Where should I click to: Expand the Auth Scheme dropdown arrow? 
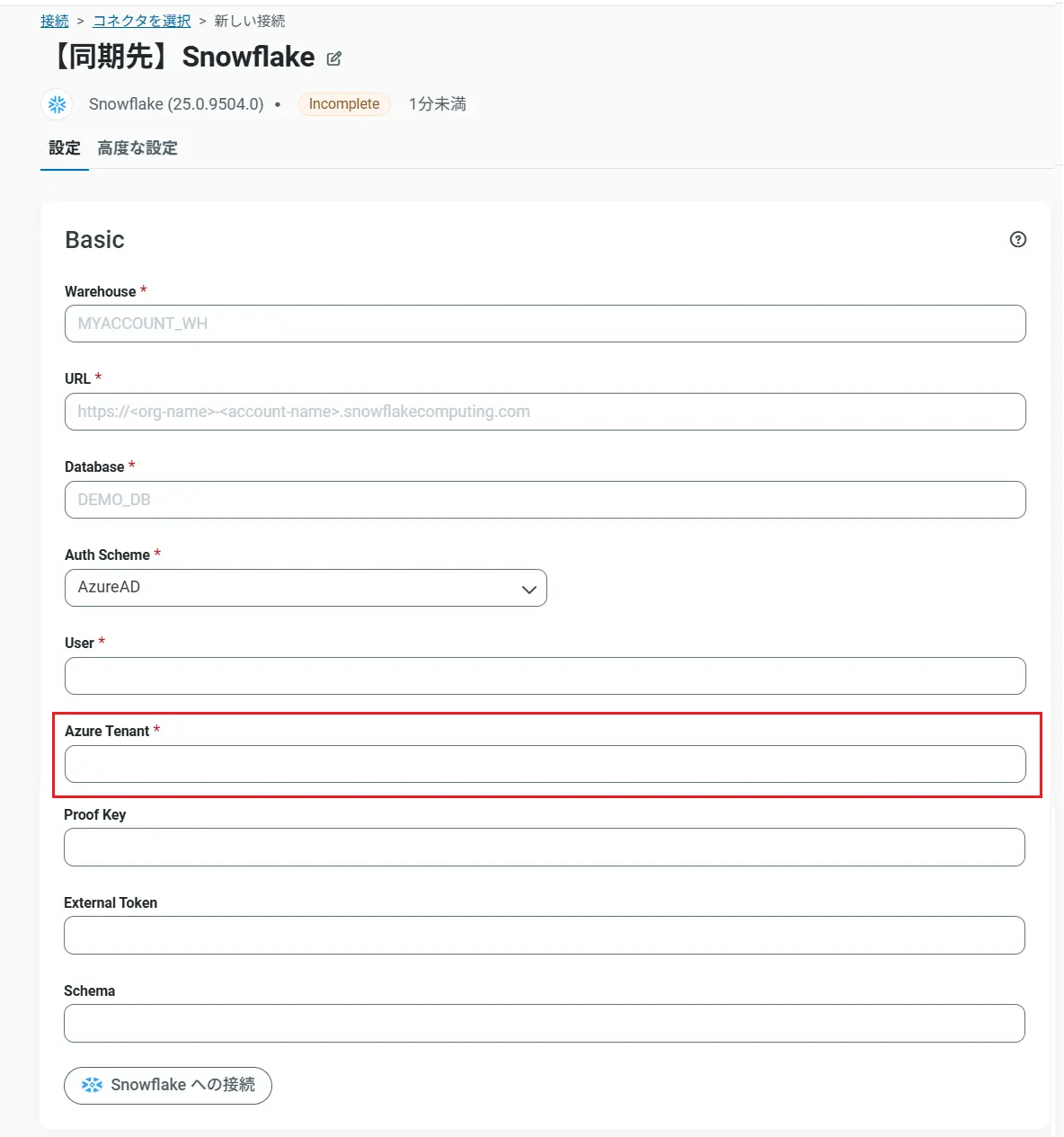(528, 589)
